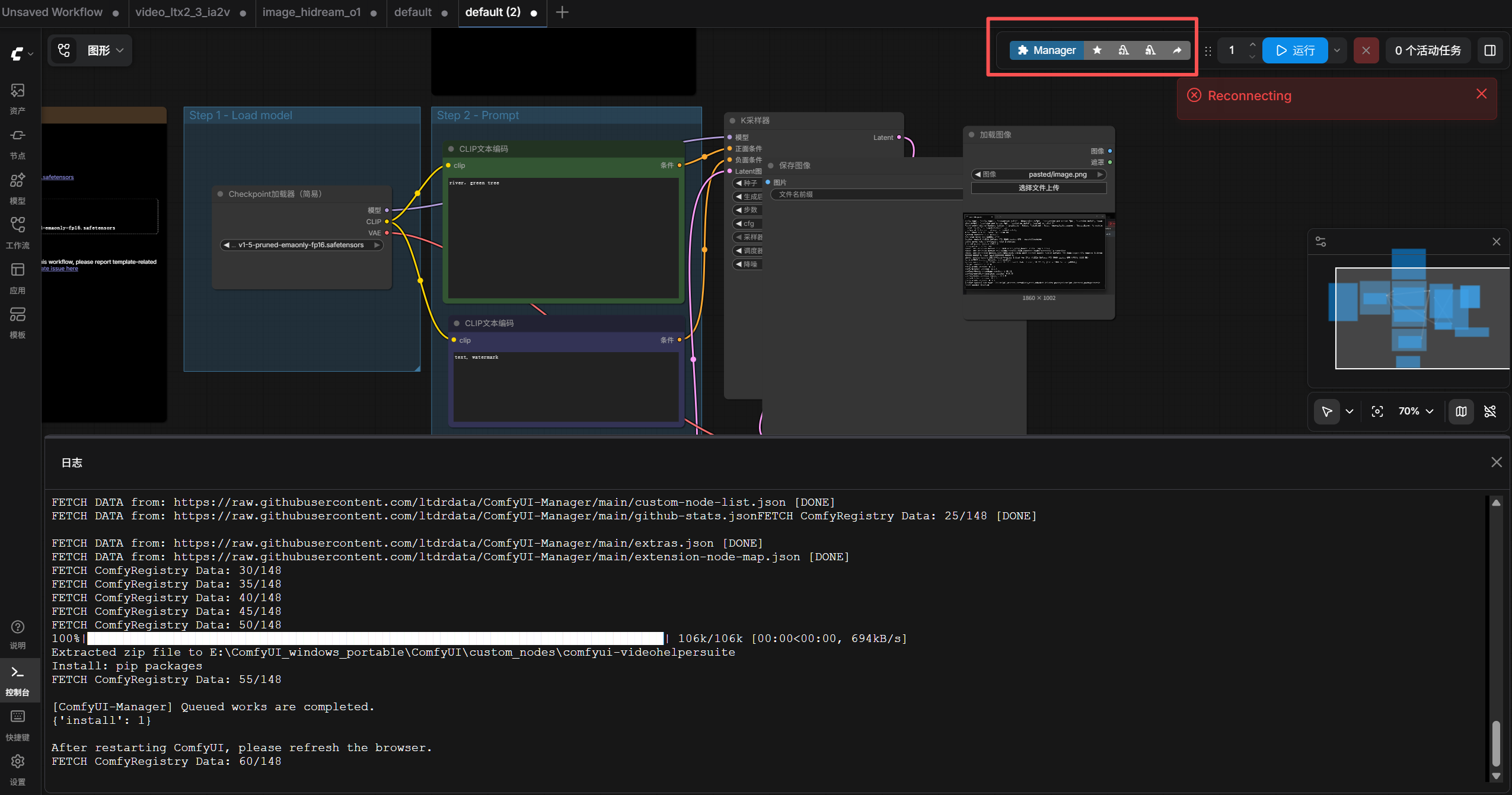Open 设置 (Settings) from the sidebar
This screenshot has width=1512, height=795.
pos(18,770)
